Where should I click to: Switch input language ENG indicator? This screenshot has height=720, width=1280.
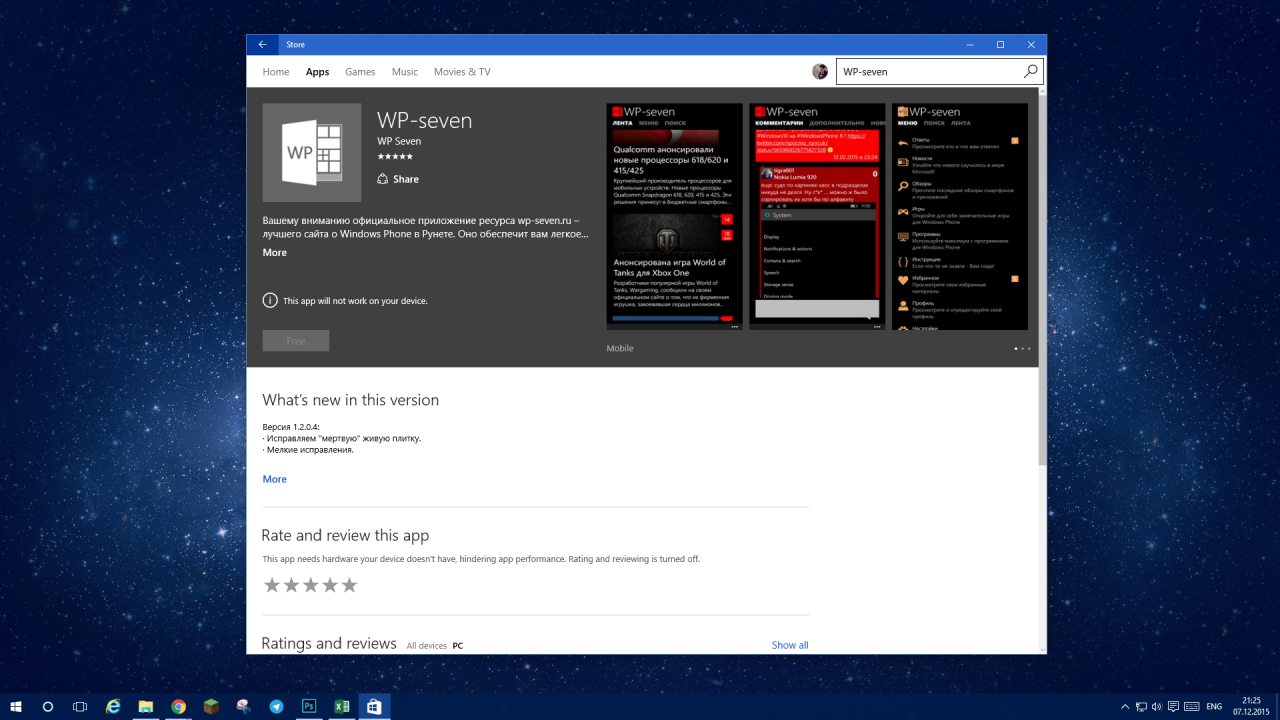tap(1214, 707)
